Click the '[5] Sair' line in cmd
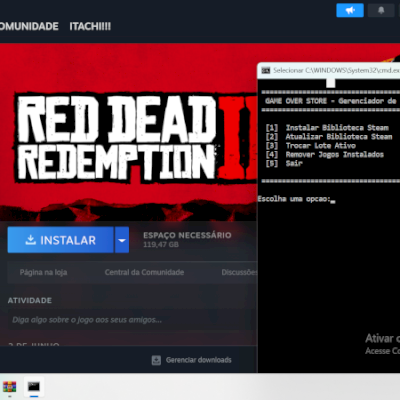400x400 pixels. click(284, 163)
